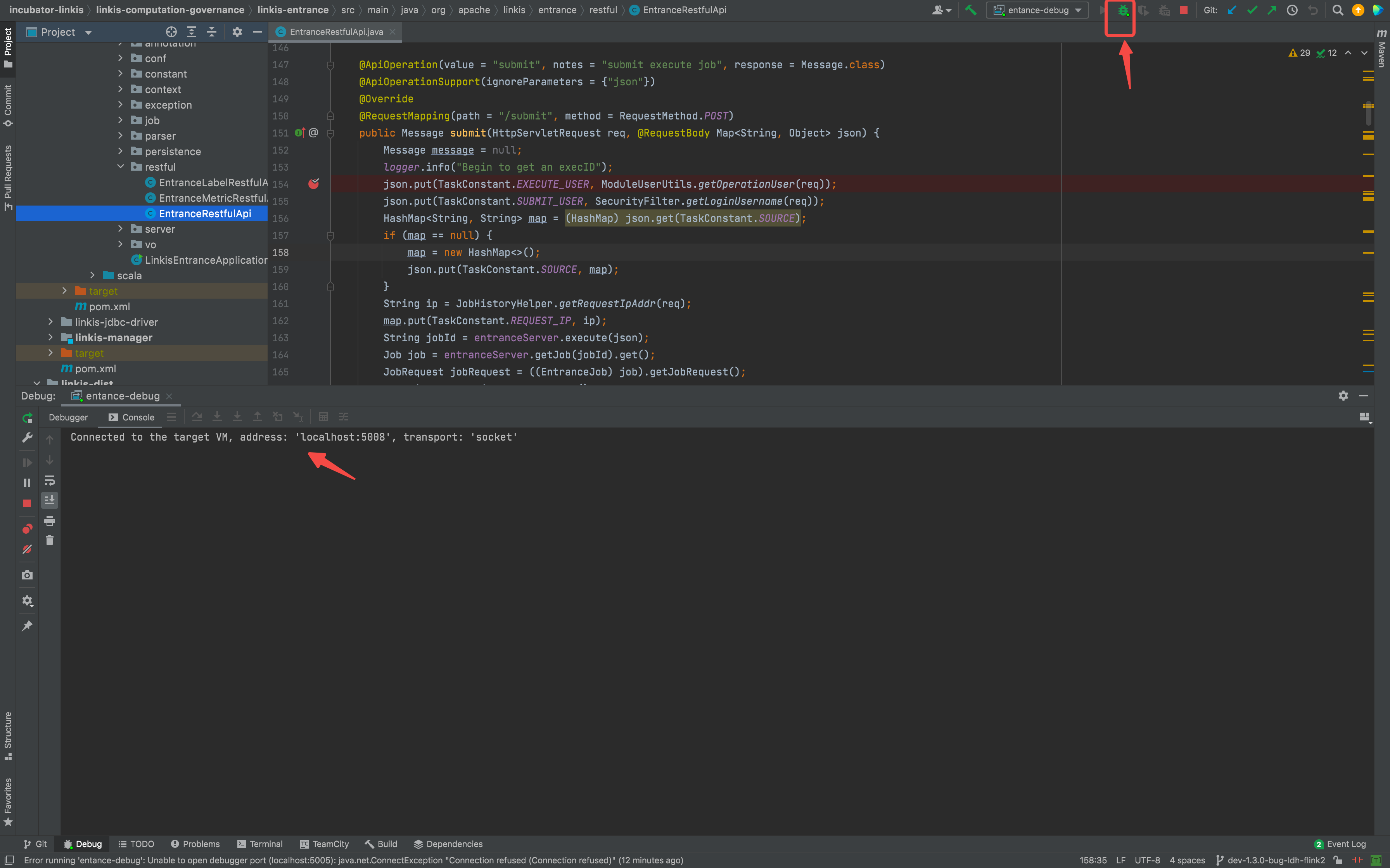1390x868 pixels.
Task: Click the editor vertical scrollbar thumb
Action: (1368, 114)
